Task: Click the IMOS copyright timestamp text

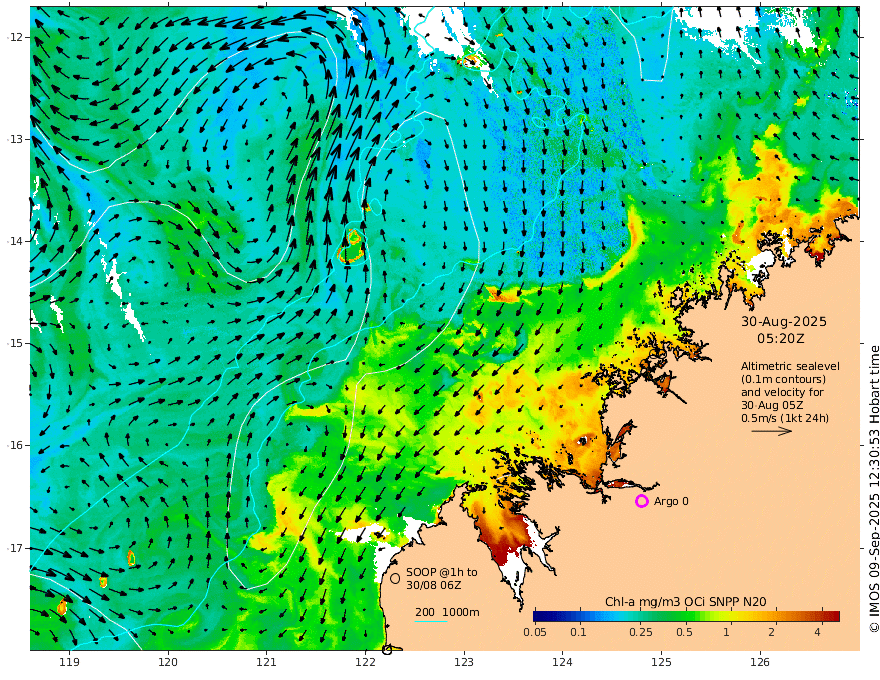Action: pos(873,489)
